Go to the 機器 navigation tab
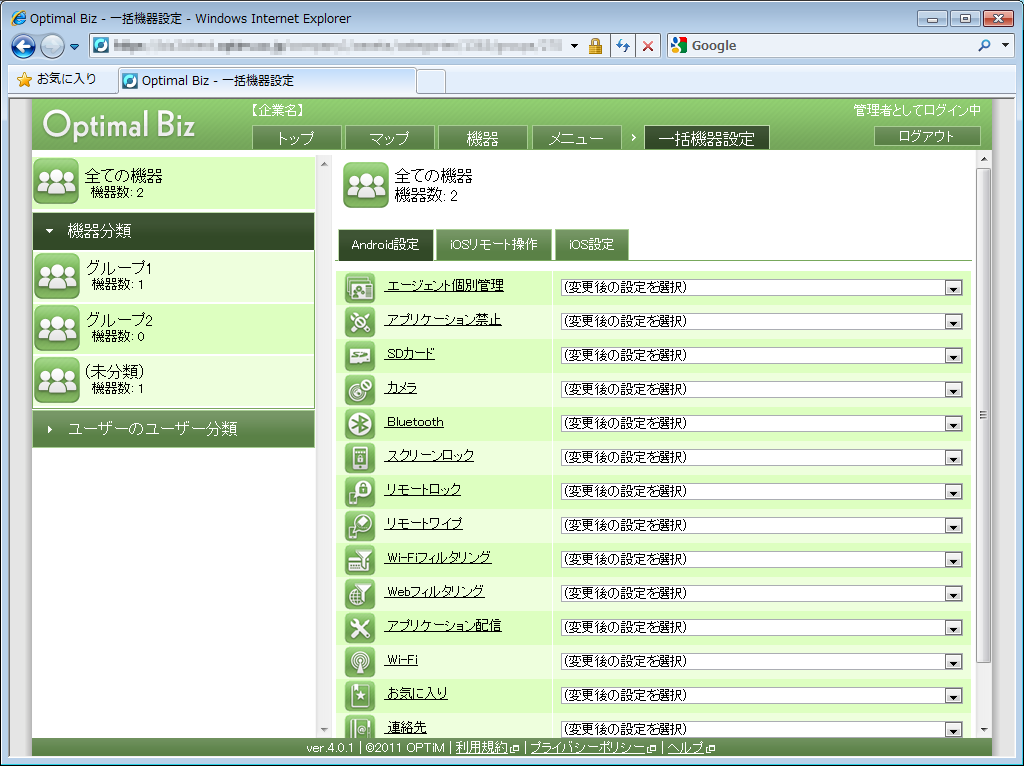 [483, 138]
